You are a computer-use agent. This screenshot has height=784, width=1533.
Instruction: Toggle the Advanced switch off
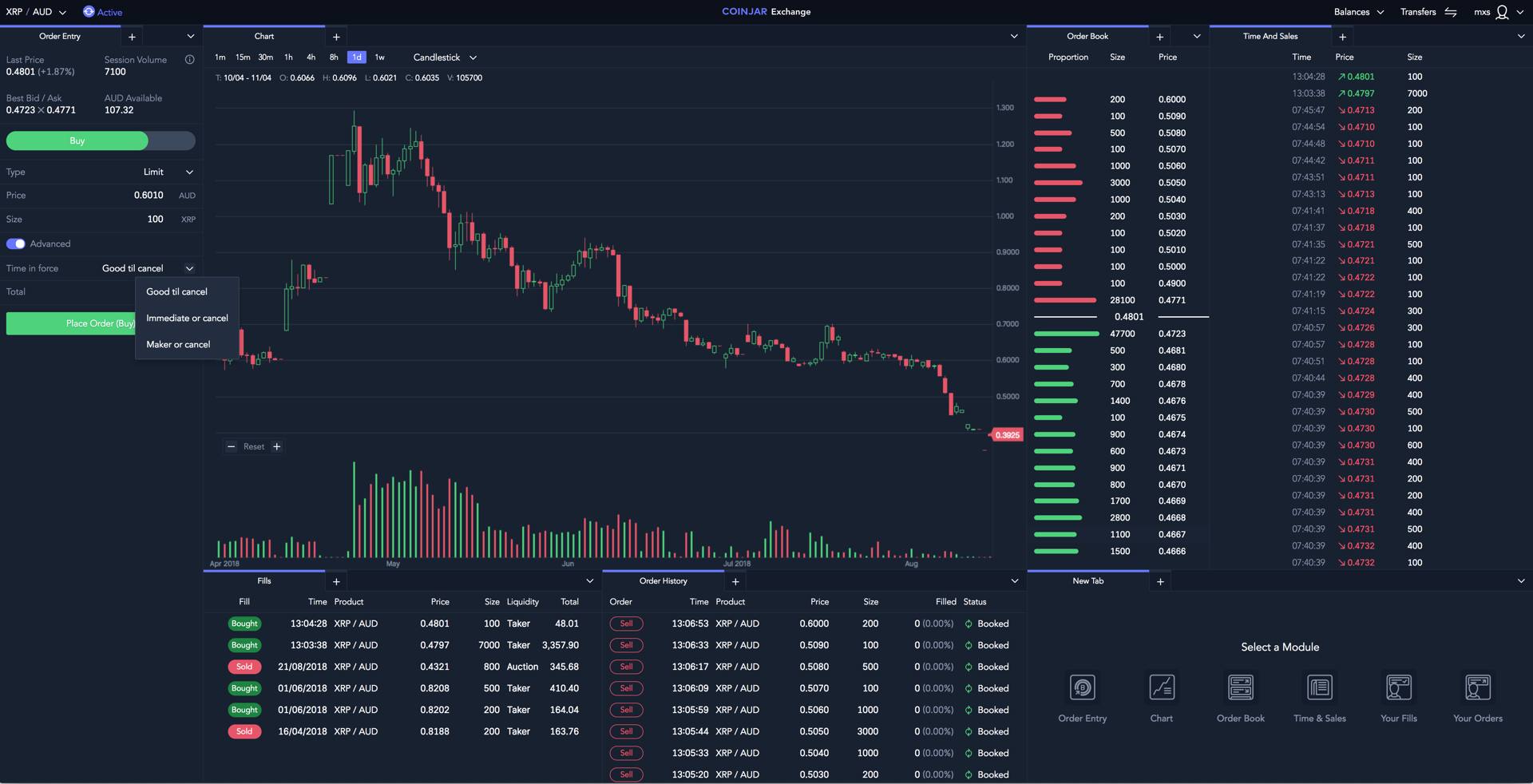tap(16, 244)
